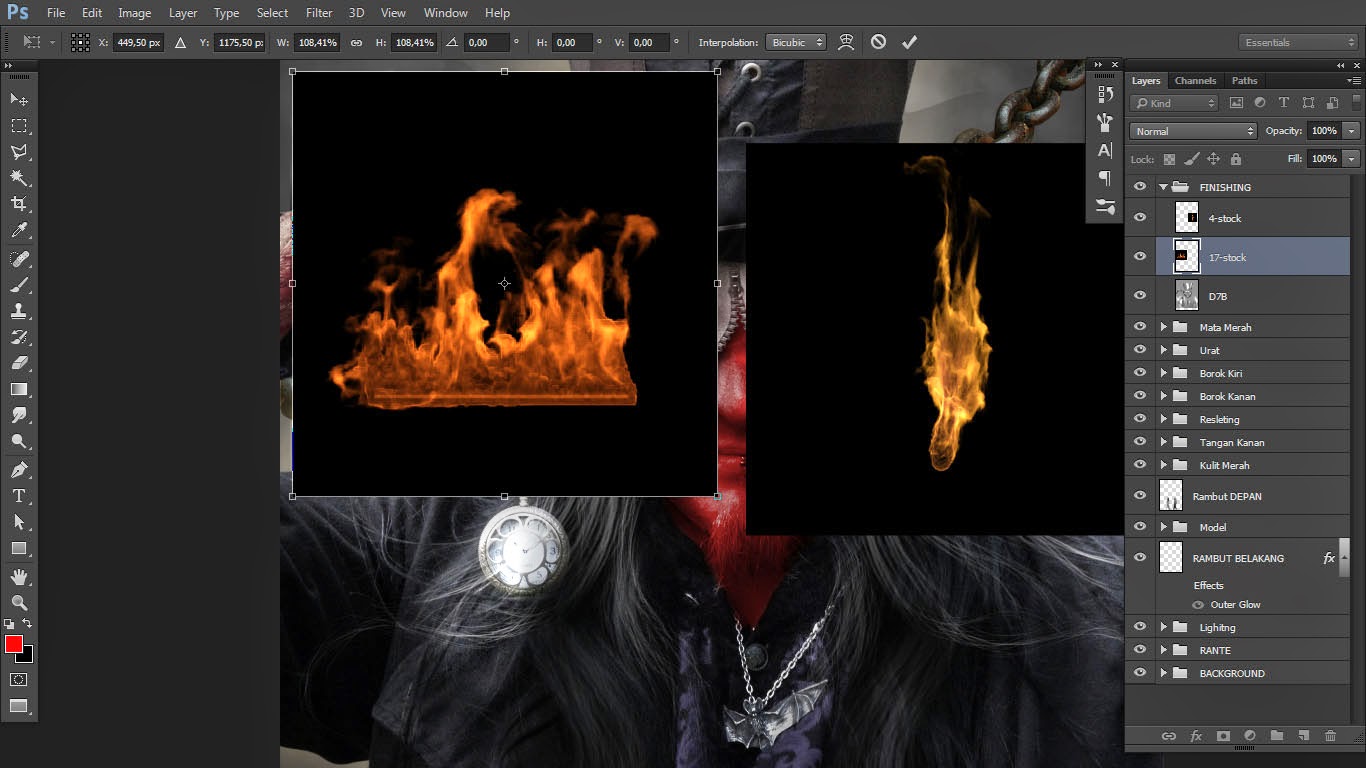The image size is (1366, 768).
Task: Switch to the Channels tab
Action: pyautogui.click(x=1195, y=81)
